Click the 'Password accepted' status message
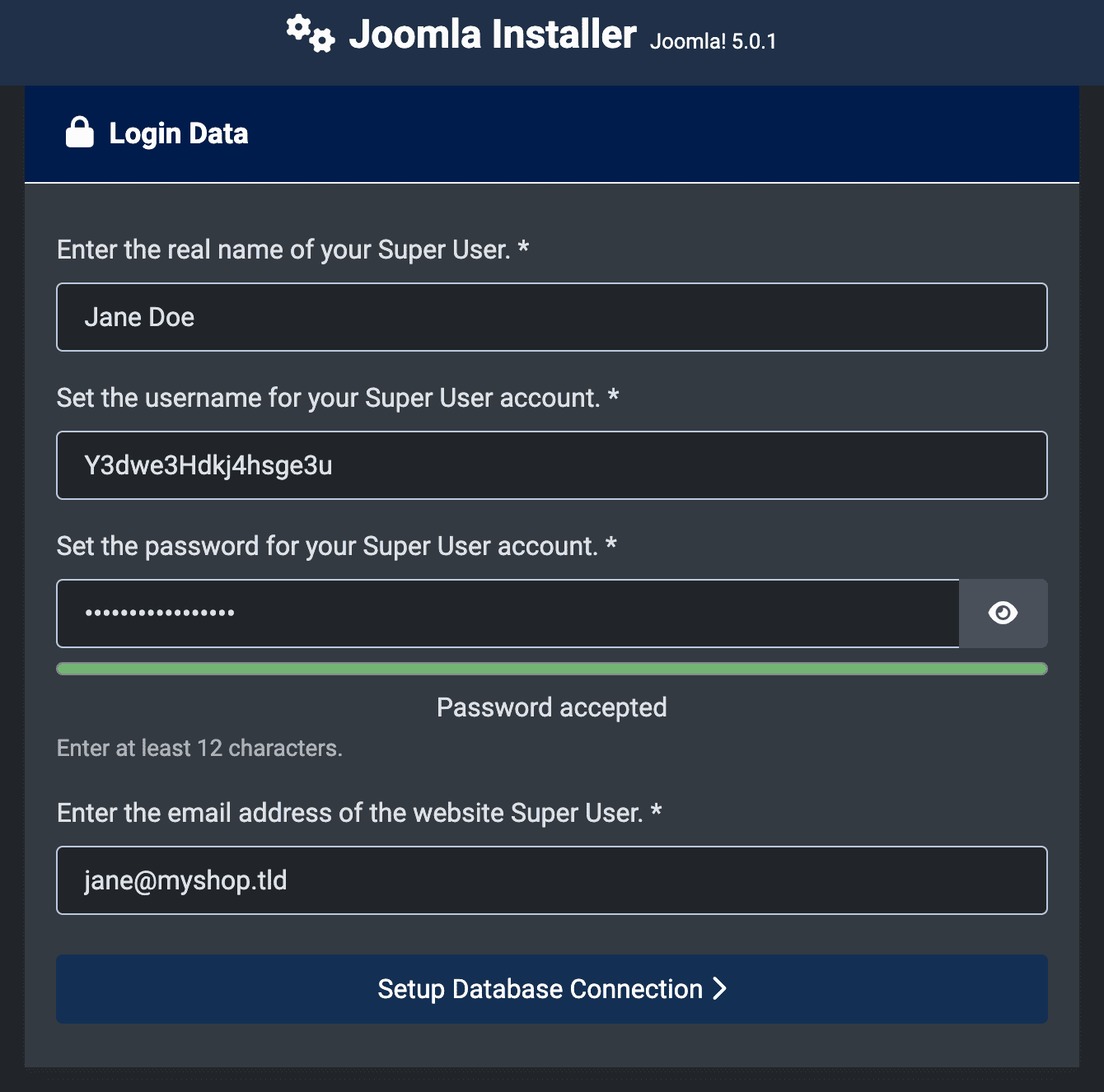The height and width of the screenshot is (1092, 1104). pyautogui.click(x=552, y=707)
